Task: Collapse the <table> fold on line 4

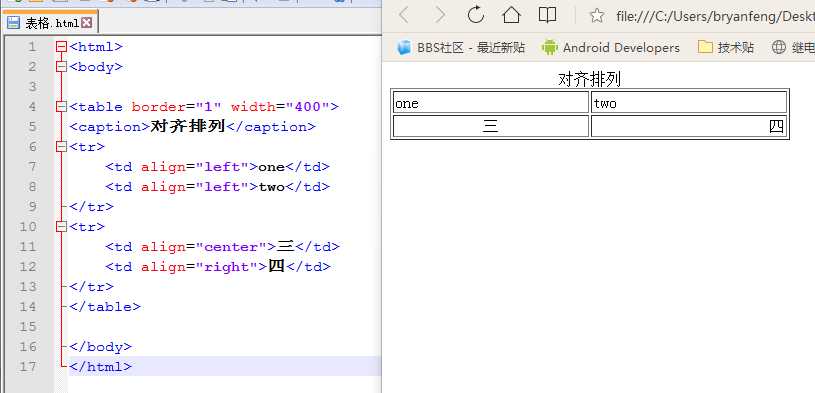Action: click(x=61, y=107)
